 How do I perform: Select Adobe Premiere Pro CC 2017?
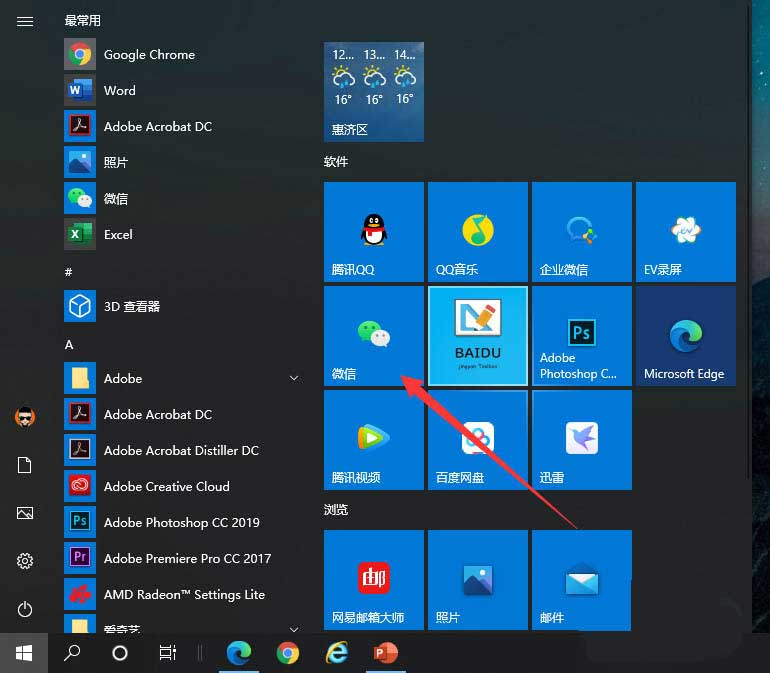click(x=187, y=558)
